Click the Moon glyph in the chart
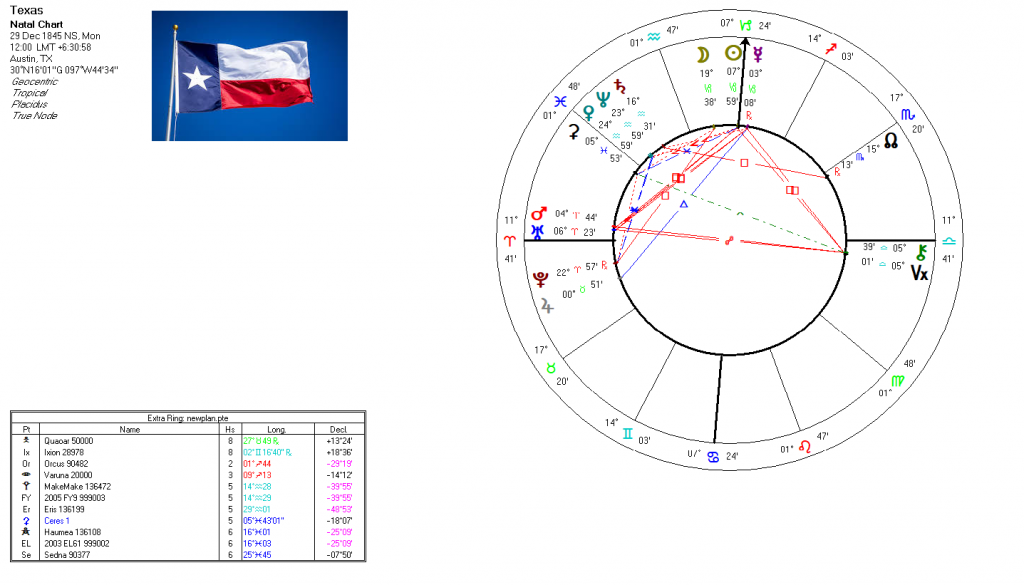 pos(703,53)
